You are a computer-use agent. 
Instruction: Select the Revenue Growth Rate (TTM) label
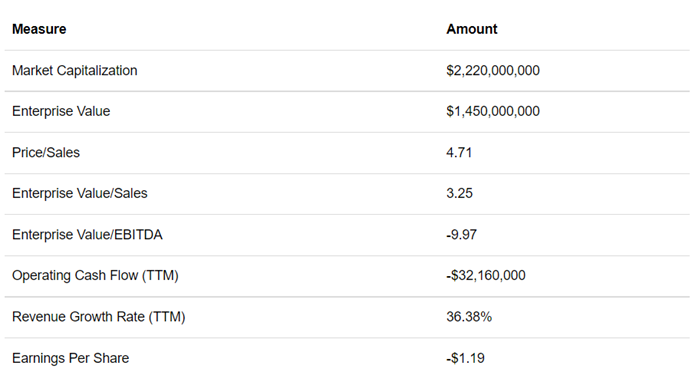coord(98,317)
